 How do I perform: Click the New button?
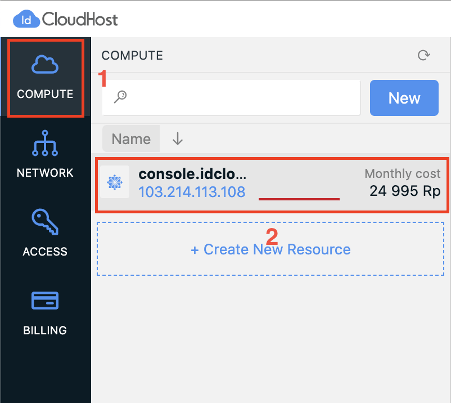[404, 98]
